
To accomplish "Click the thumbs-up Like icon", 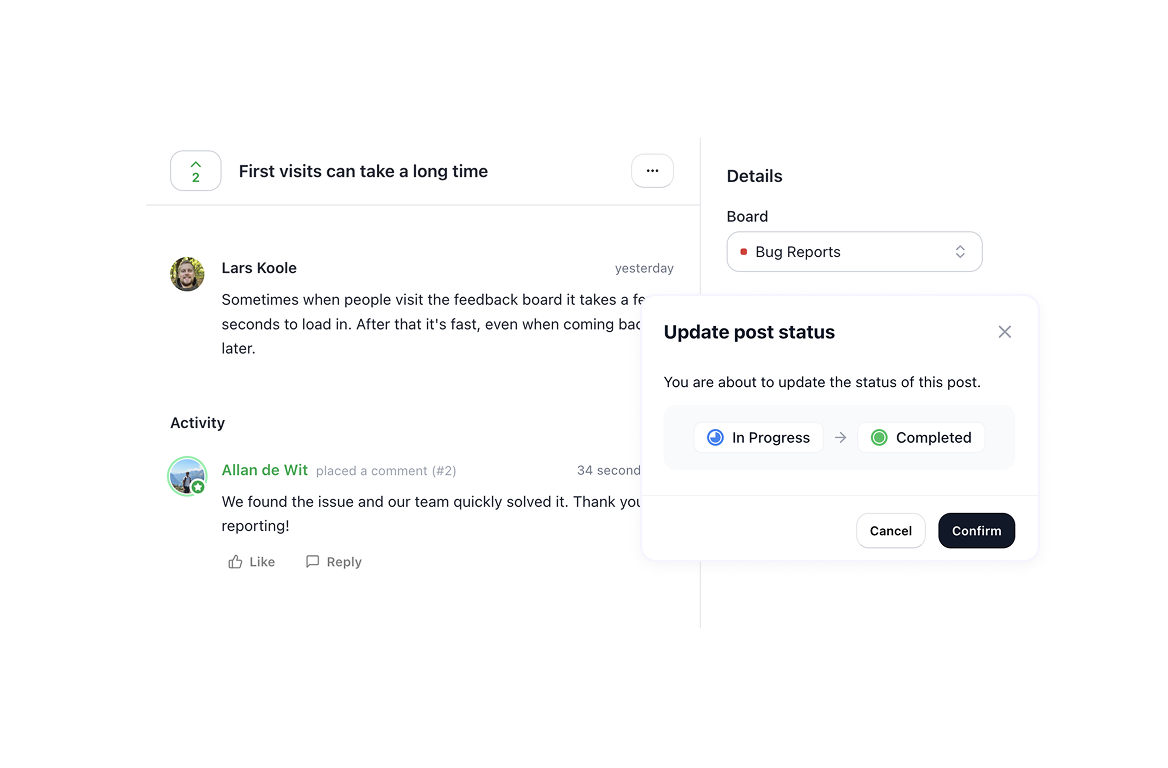I will pos(235,562).
